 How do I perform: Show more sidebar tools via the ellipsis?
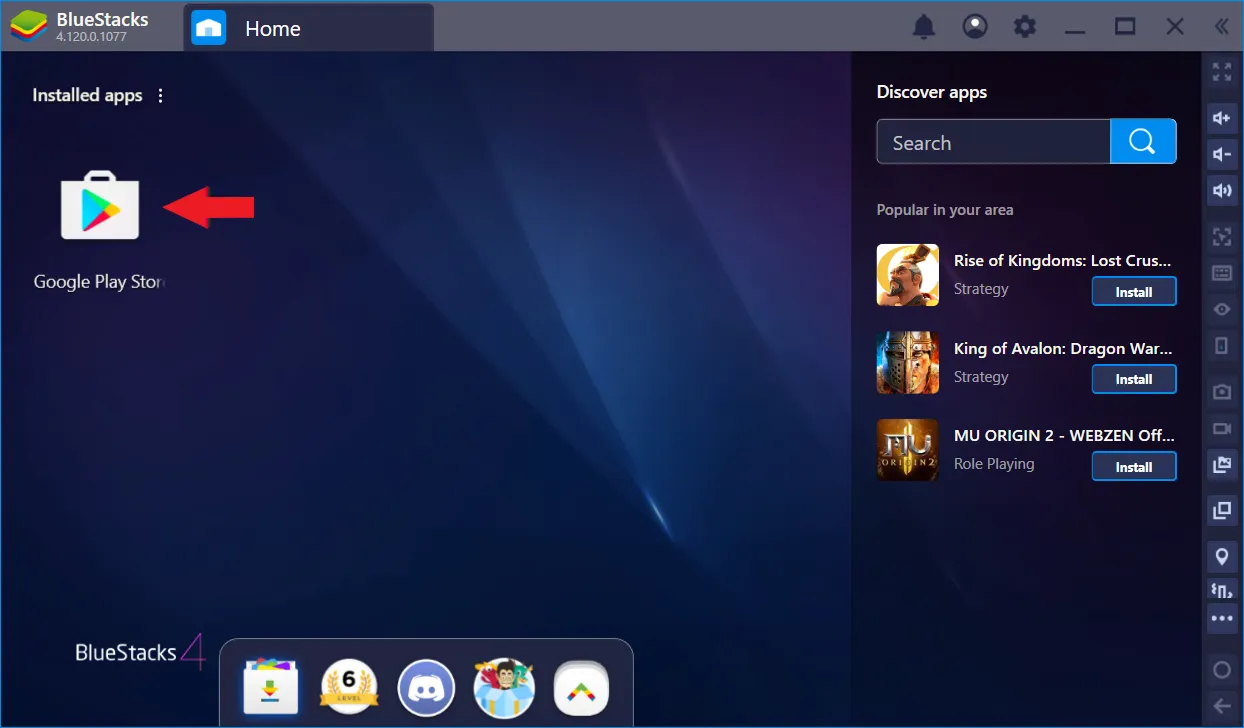pyautogui.click(x=1221, y=618)
